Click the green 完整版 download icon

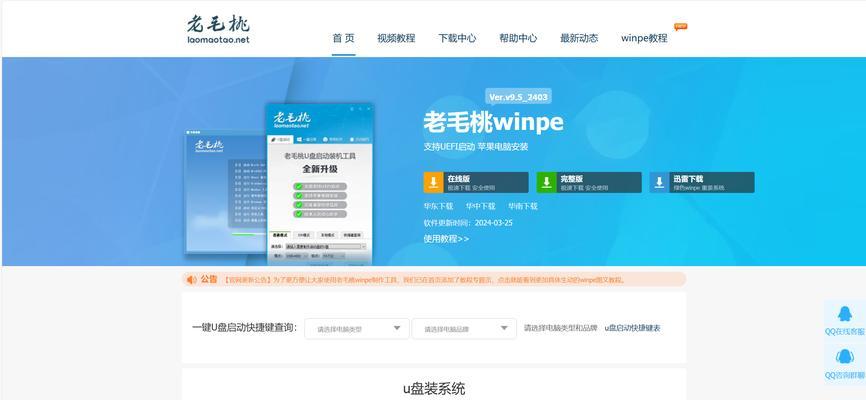(x=547, y=182)
